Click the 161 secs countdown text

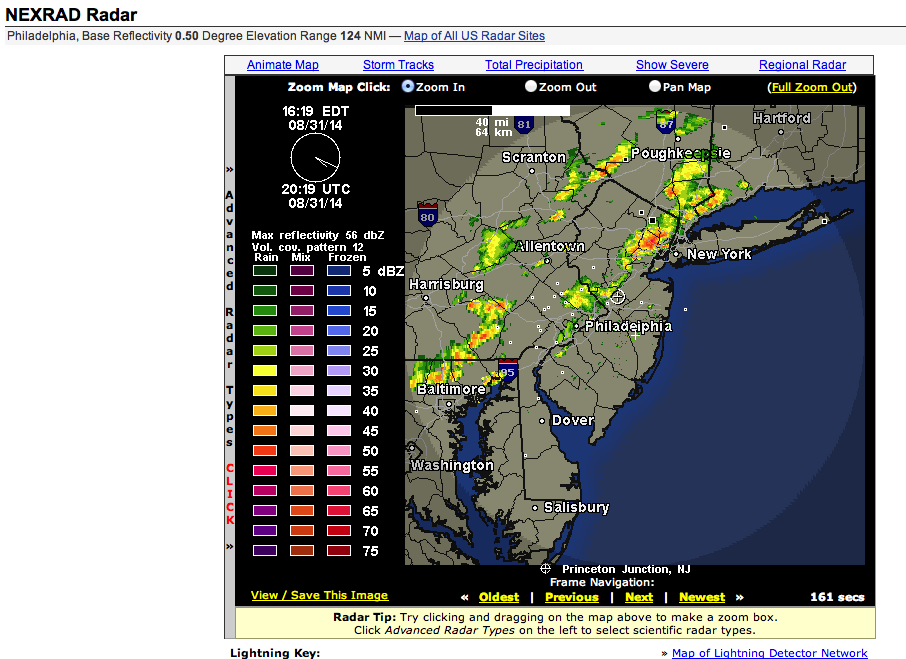click(x=837, y=597)
